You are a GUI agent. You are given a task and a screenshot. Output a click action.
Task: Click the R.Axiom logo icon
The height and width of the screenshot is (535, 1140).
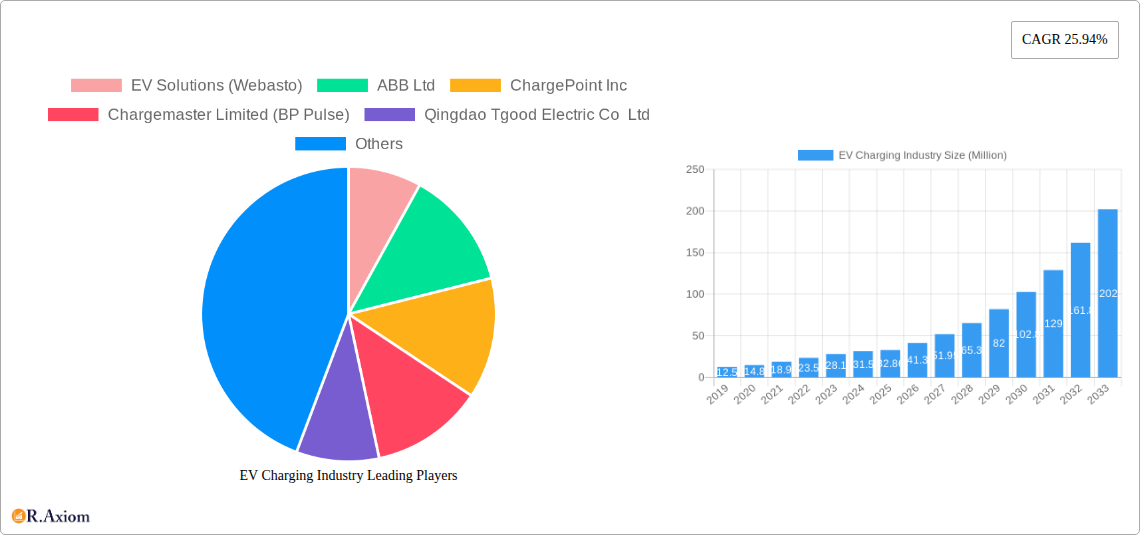click(18, 516)
